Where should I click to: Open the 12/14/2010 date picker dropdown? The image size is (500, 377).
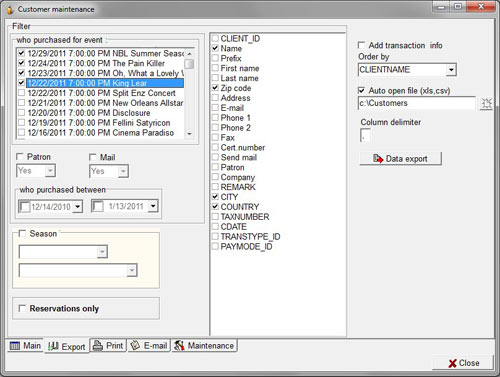coord(78,207)
